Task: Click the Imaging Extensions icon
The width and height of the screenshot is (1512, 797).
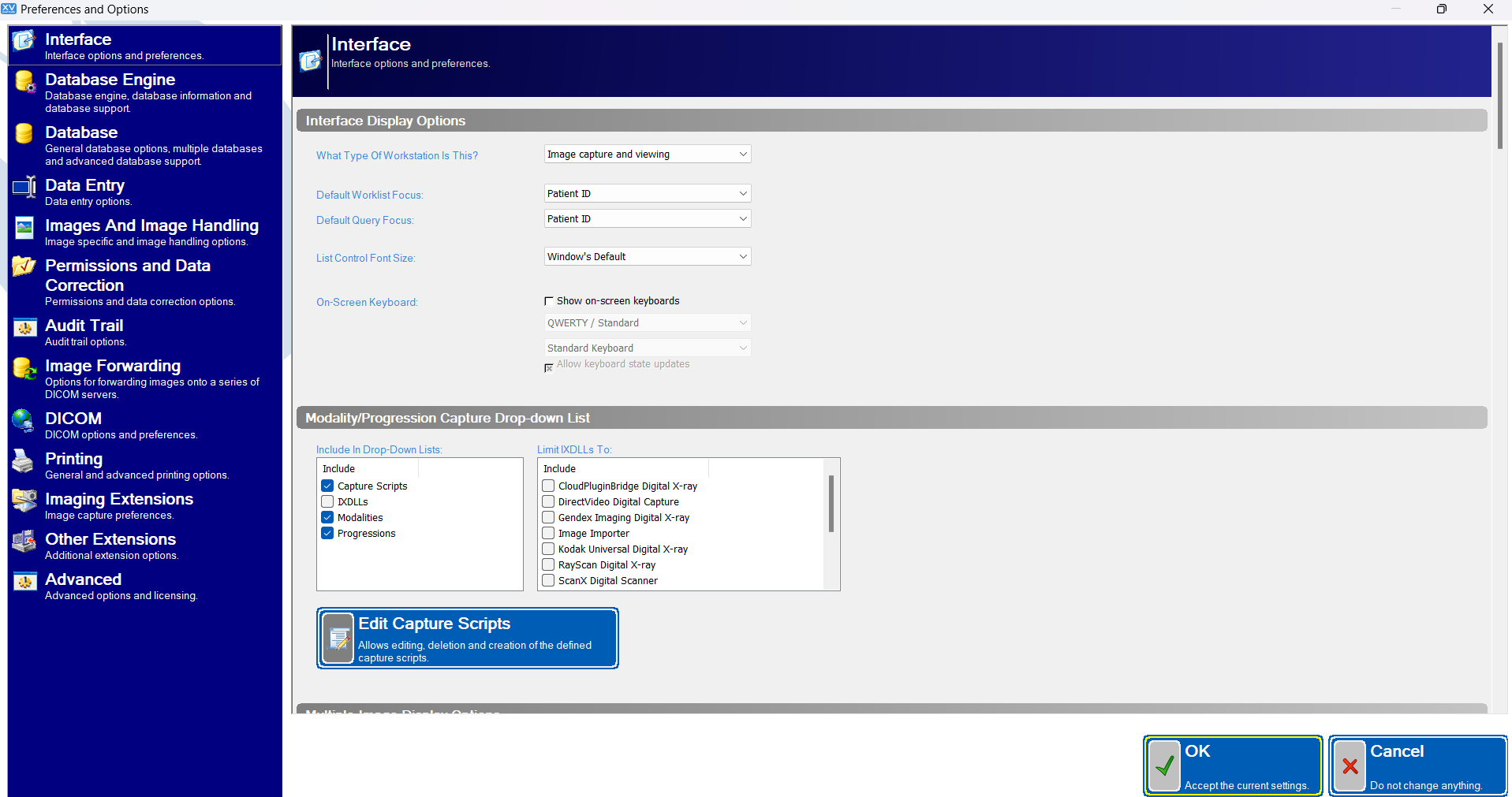Action: (24, 501)
